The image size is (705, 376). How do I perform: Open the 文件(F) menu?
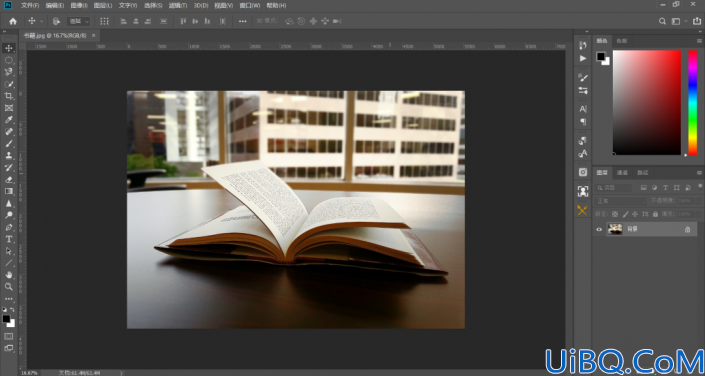[30, 5]
